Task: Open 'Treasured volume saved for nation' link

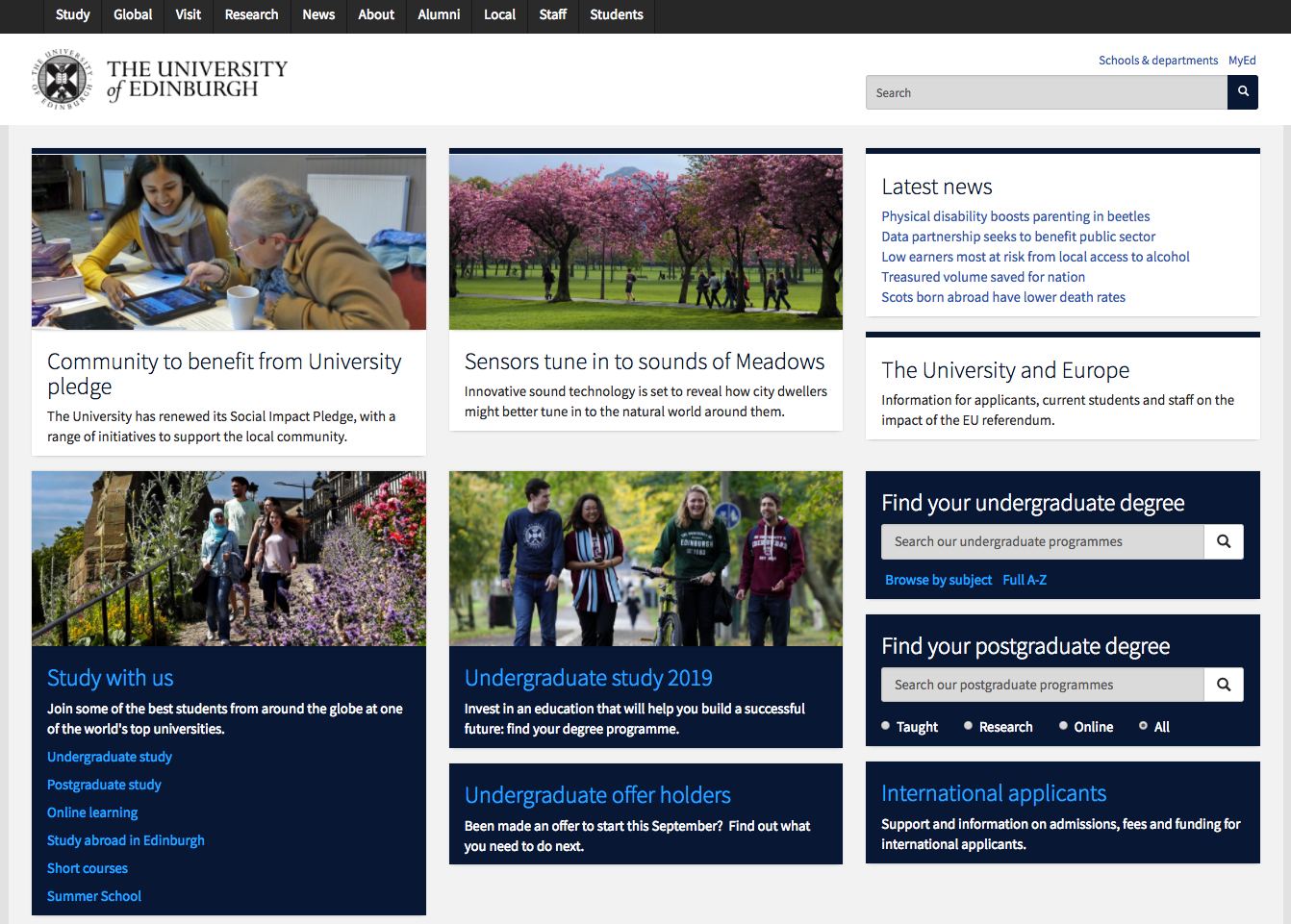Action: point(983,277)
